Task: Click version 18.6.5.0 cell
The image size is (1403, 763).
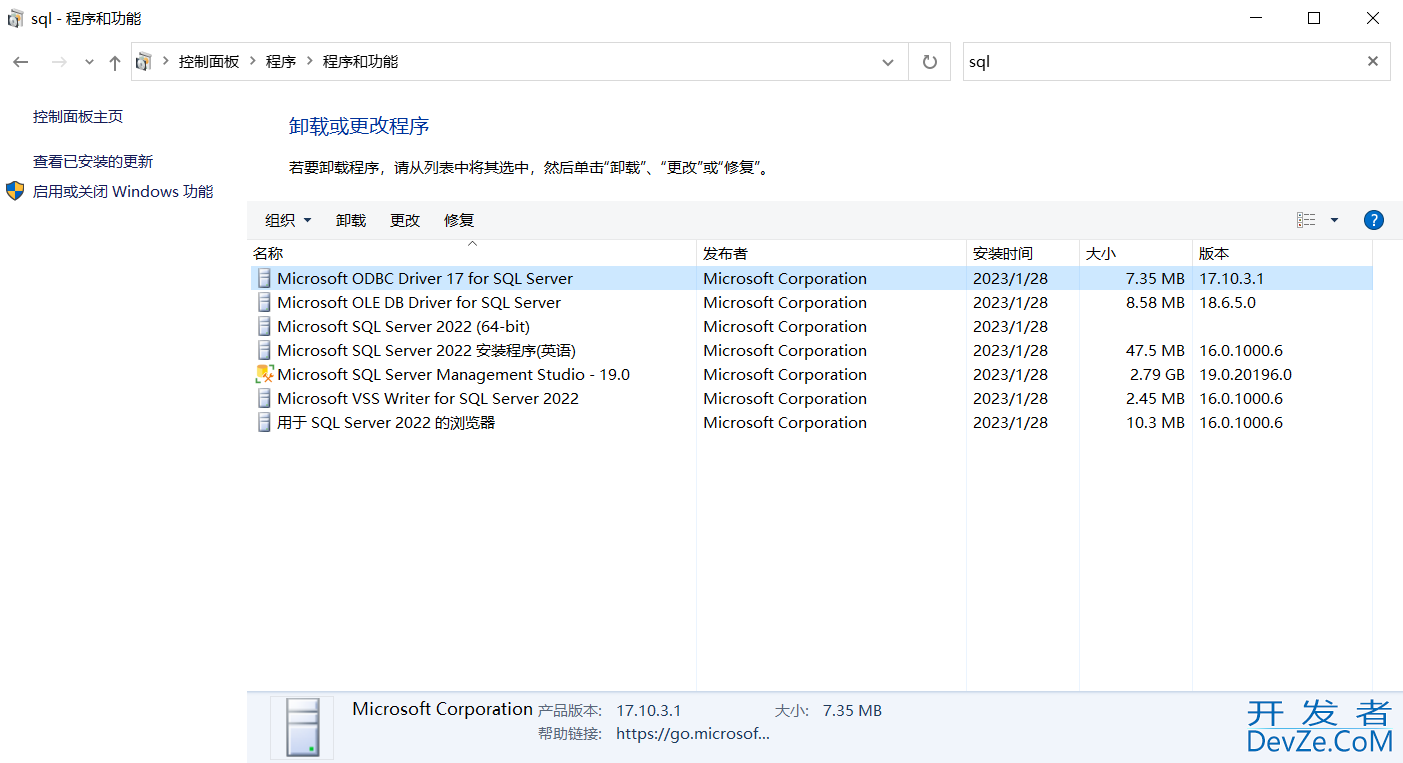Action: 1227,303
